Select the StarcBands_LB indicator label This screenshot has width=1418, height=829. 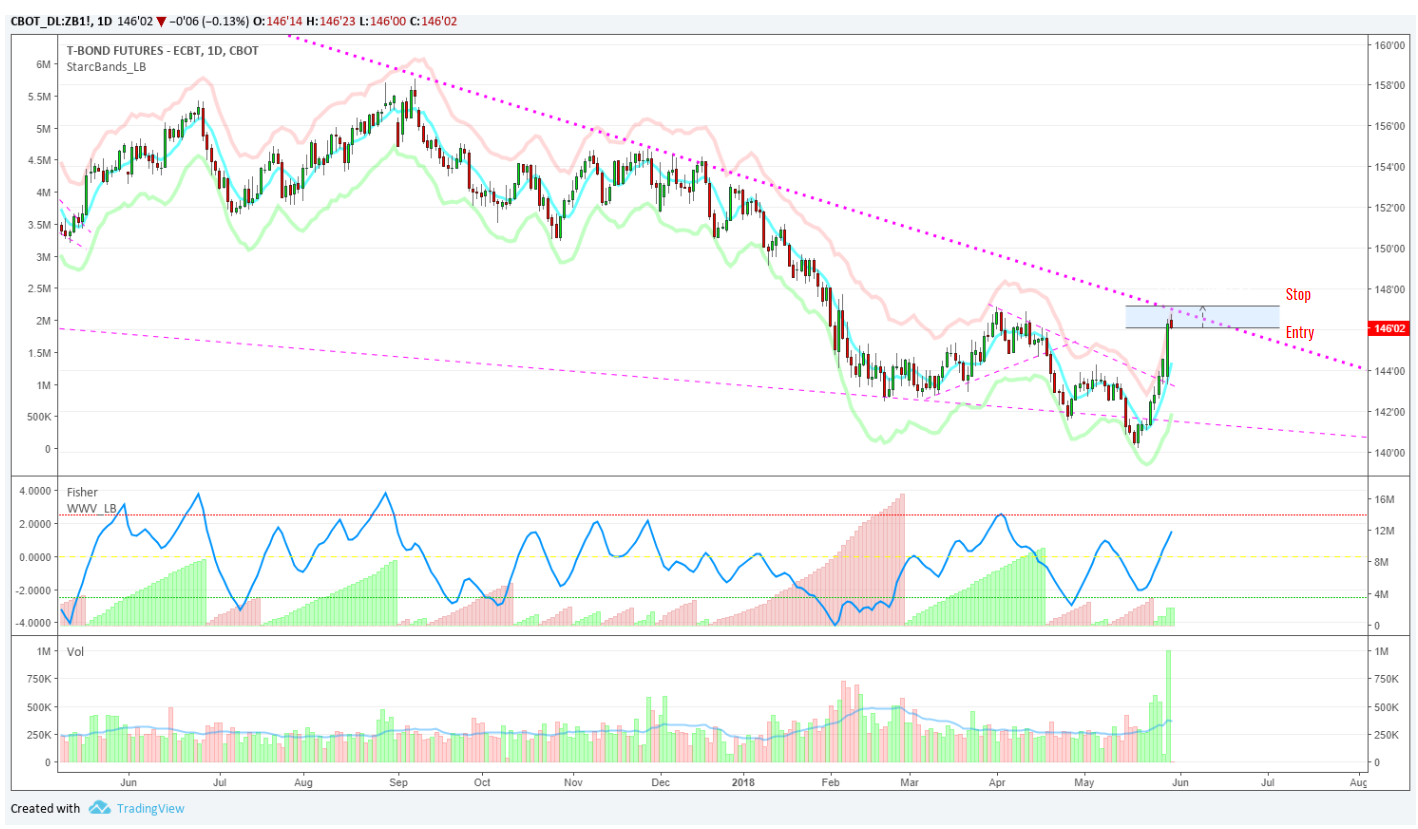coord(104,66)
